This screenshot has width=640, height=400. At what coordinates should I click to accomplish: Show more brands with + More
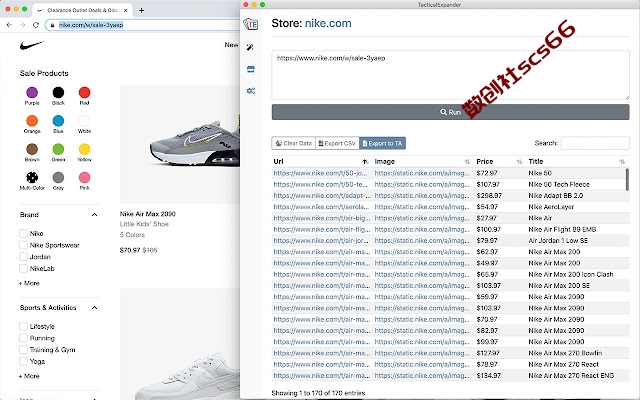(x=29, y=283)
